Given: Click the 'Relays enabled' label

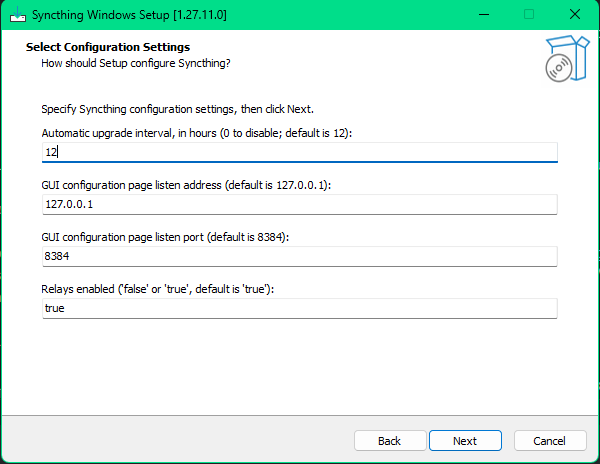Looking at the screenshot, I should pos(158,289).
